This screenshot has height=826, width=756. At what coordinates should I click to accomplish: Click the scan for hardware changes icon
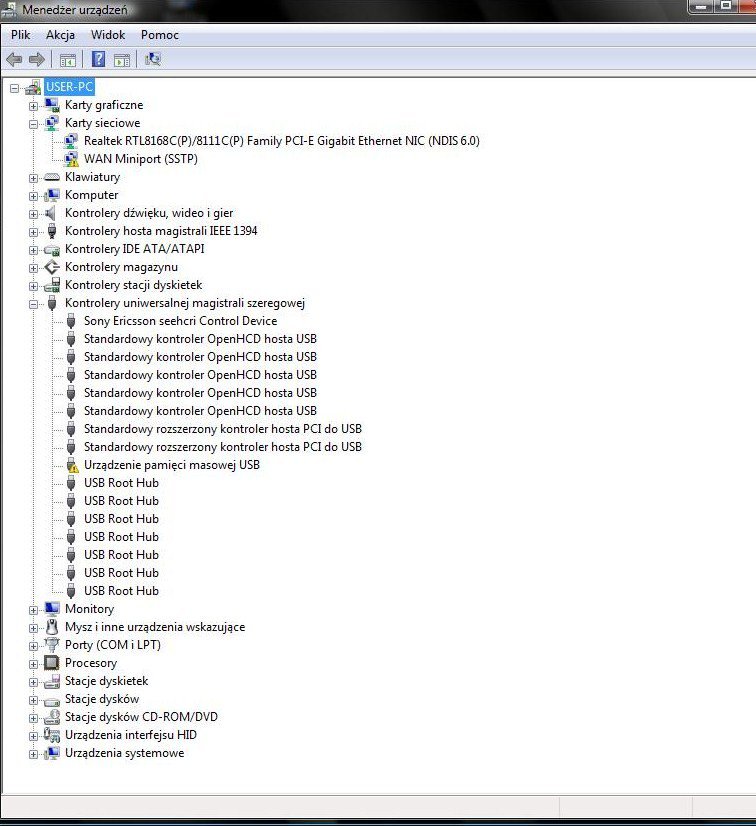(x=153, y=59)
